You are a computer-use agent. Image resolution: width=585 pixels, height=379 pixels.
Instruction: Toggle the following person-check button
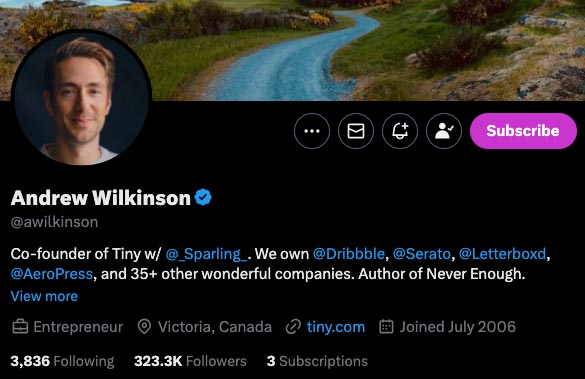click(444, 131)
